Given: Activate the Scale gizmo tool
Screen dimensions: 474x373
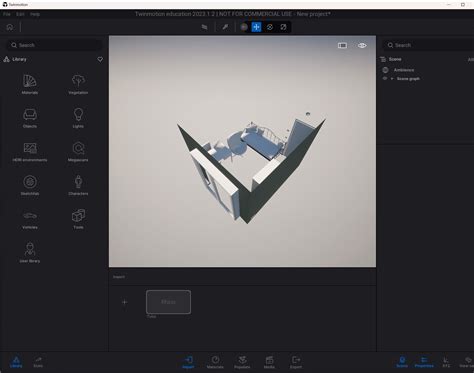Looking at the screenshot, I should [283, 27].
